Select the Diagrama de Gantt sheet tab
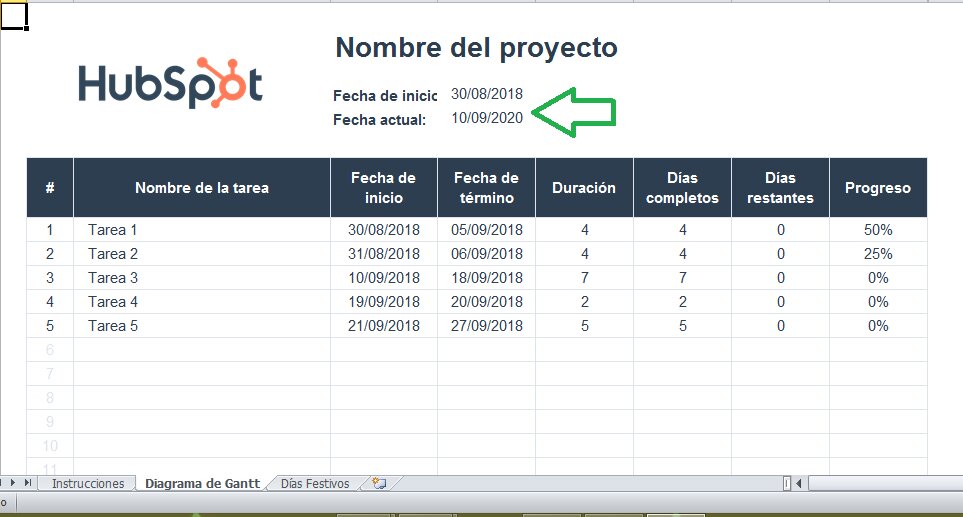This screenshot has width=963, height=517. click(202, 484)
